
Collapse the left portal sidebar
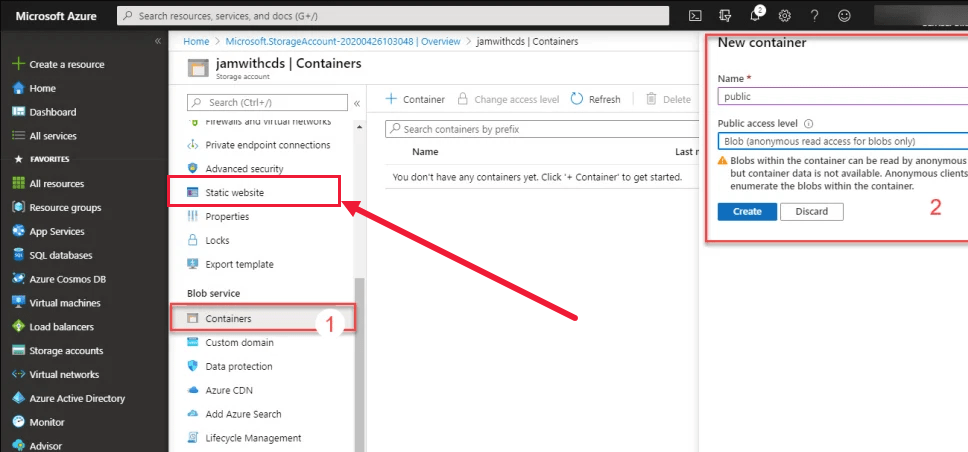[x=157, y=41]
